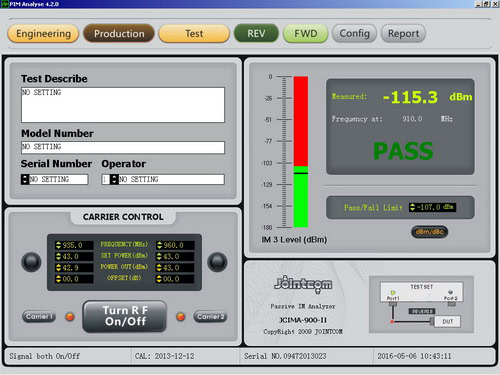Click the Model Number input field
This screenshot has width=500, height=375.
[123, 147]
